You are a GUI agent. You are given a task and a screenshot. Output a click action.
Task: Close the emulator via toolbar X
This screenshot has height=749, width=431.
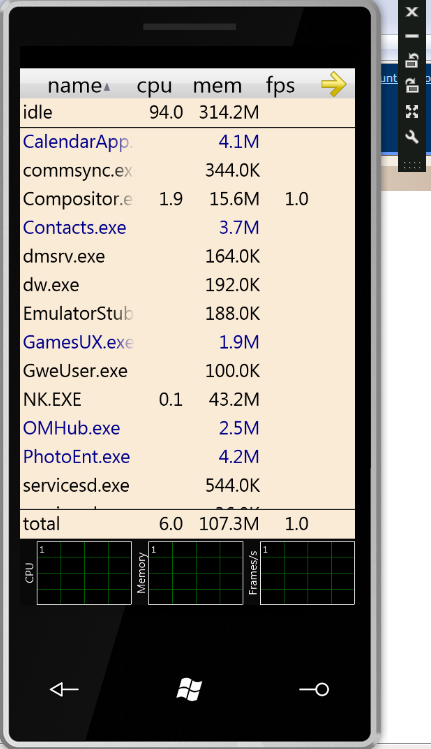click(x=412, y=11)
